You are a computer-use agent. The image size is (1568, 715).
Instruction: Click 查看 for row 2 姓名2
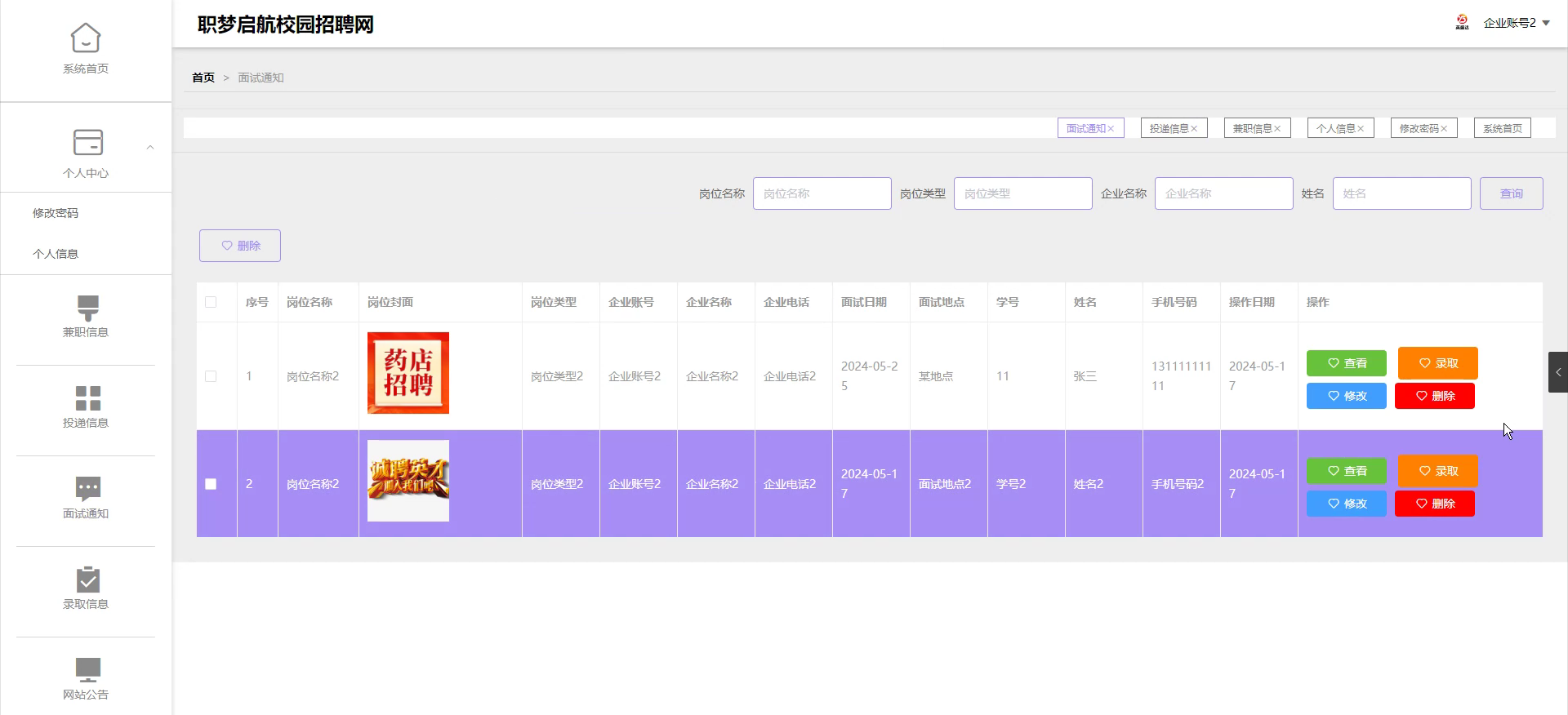(1347, 471)
